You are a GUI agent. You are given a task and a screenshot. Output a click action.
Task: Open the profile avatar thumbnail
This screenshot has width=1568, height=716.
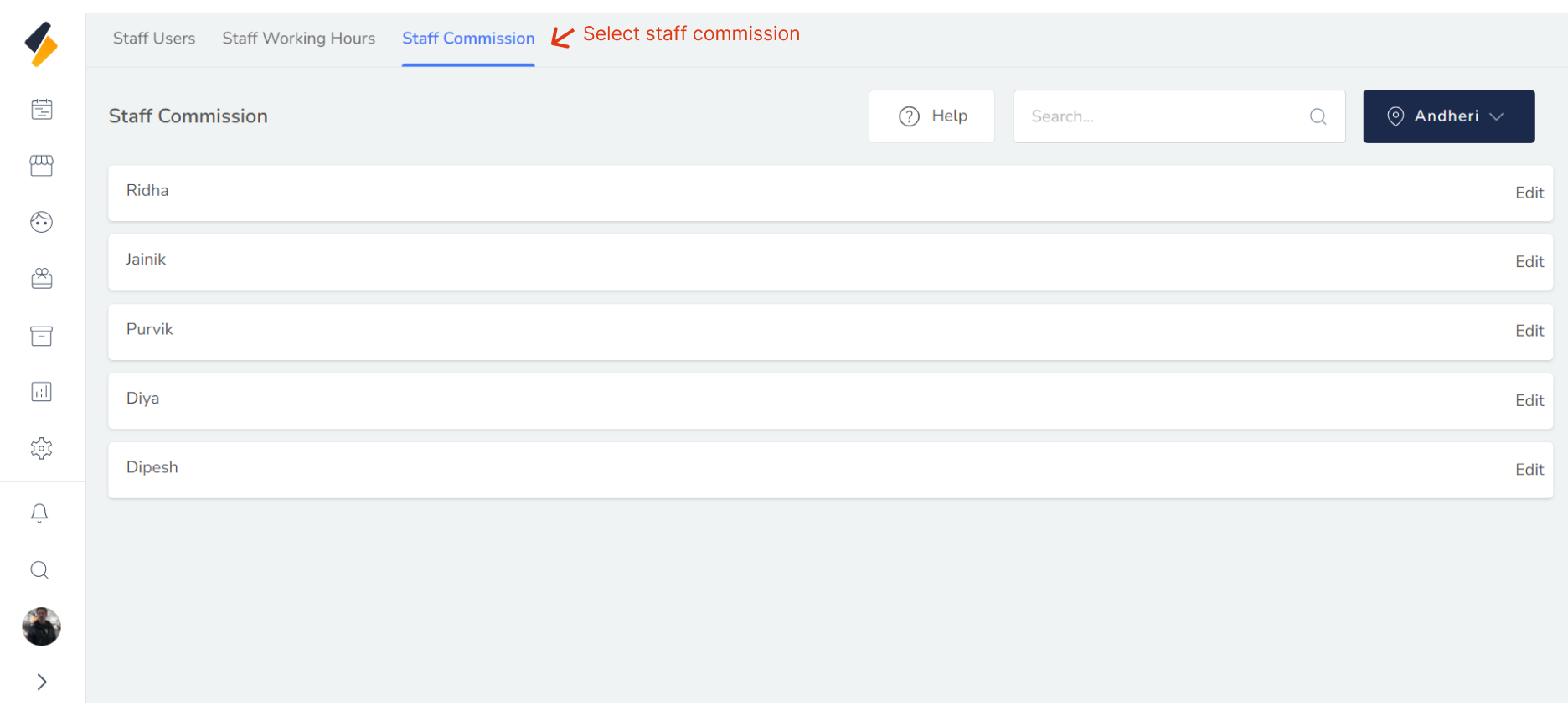tap(41, 626)
